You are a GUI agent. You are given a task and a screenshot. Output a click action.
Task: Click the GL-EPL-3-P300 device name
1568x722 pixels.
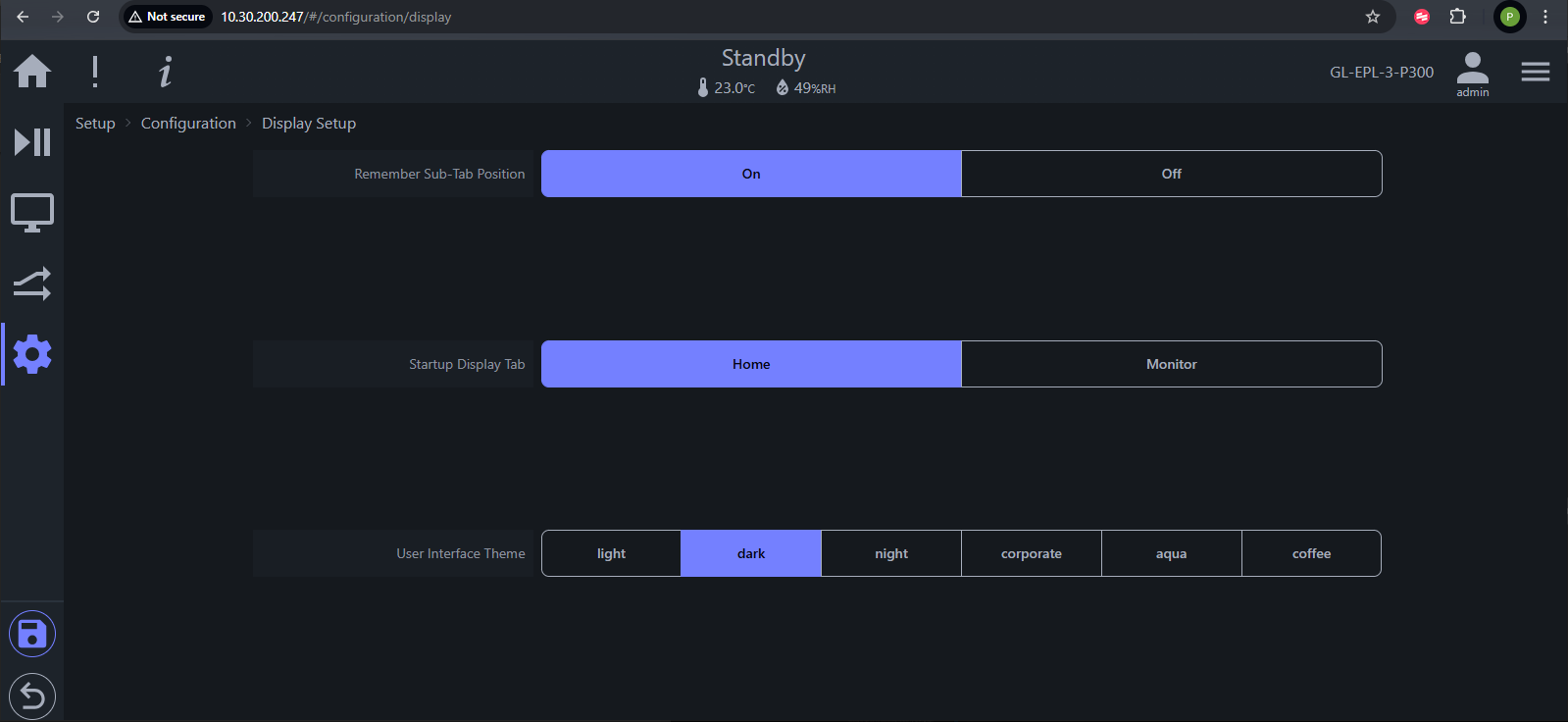point(1382,72)
